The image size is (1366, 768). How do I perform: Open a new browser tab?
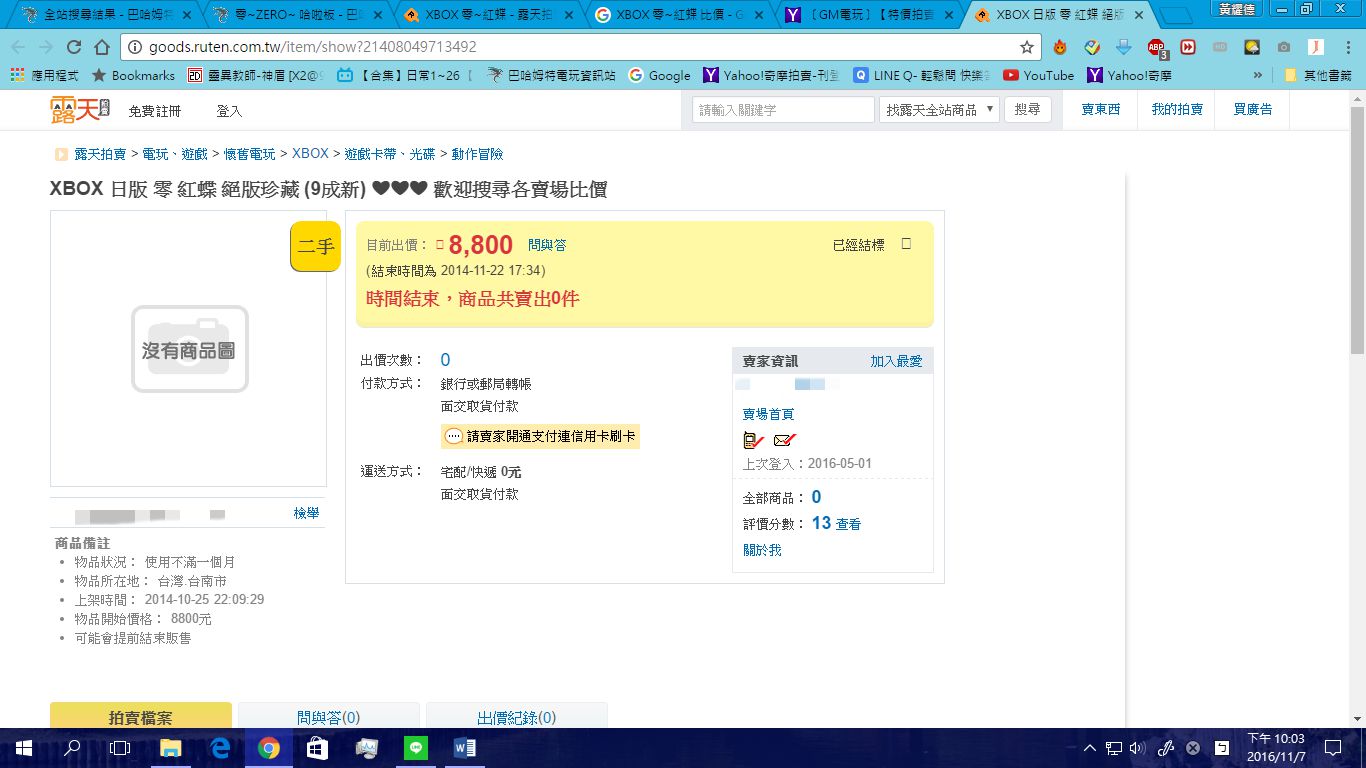tap(1177, 16)
